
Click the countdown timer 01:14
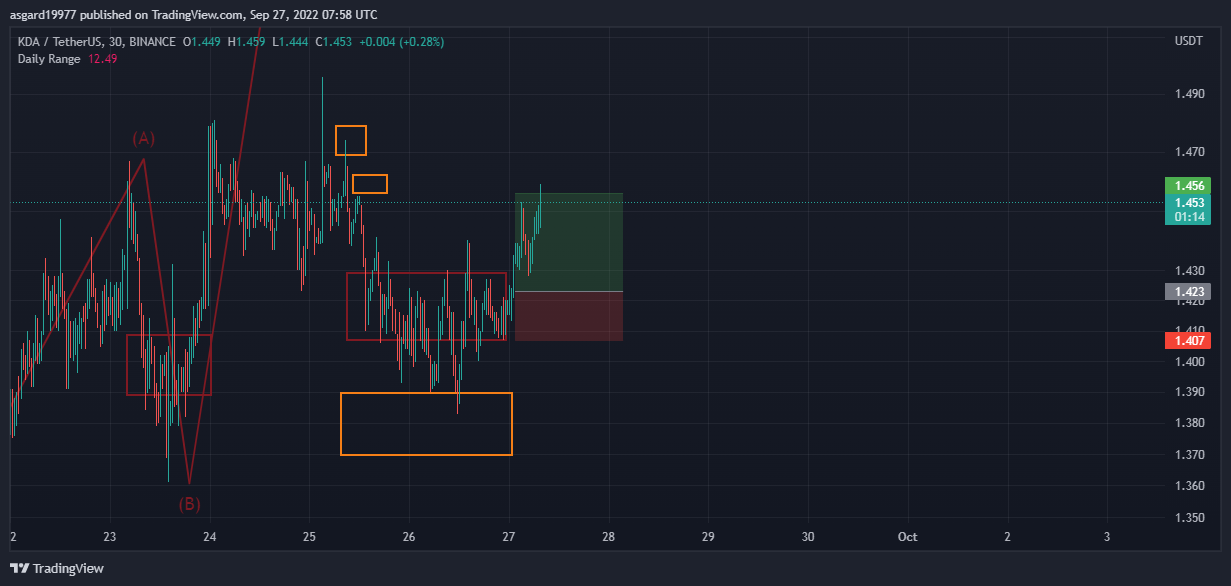[x=1188, y=217]
